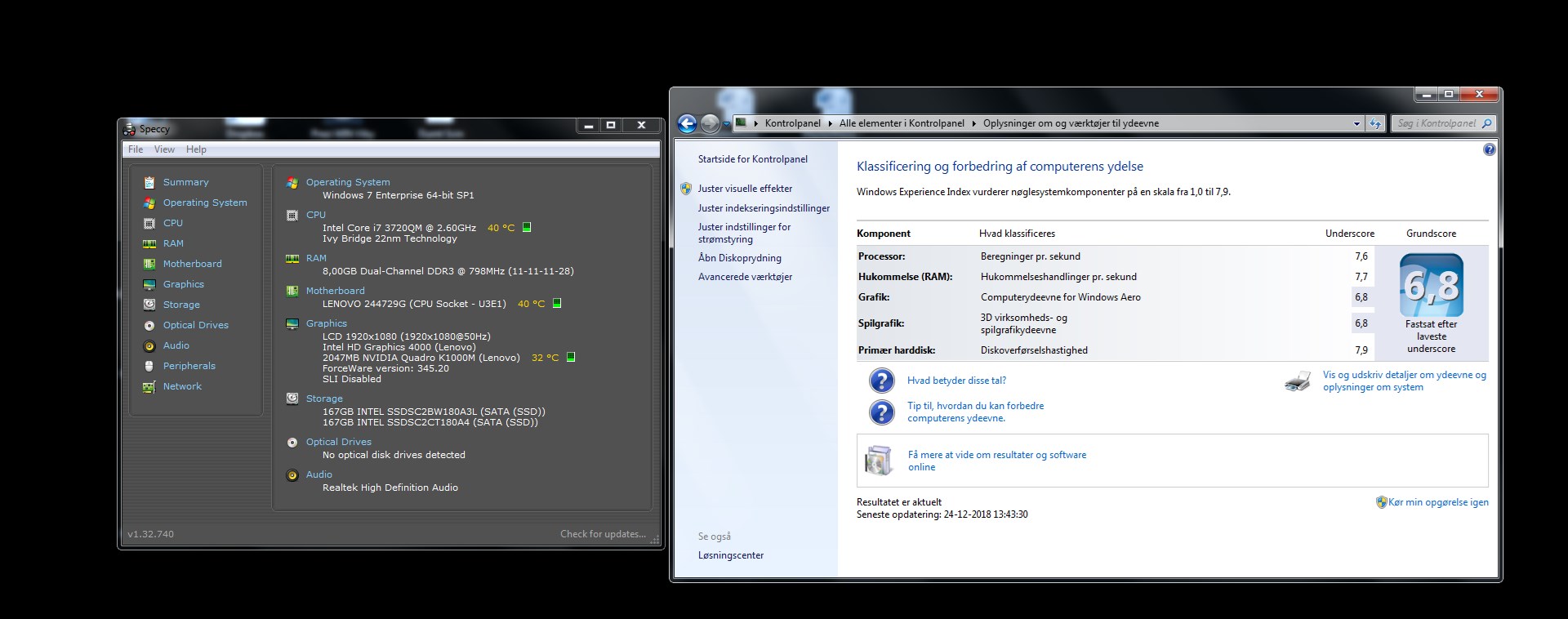
Task: Click the Windows flag icon beside Operating System heading
Action: 292,183
